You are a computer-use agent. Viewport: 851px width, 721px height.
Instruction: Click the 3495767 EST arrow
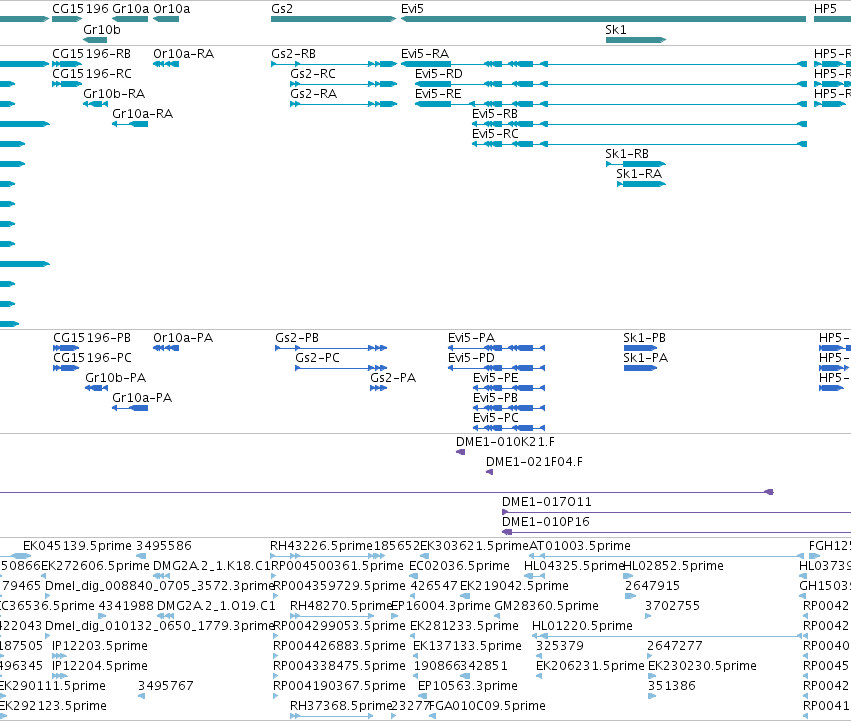click(142, 697)
